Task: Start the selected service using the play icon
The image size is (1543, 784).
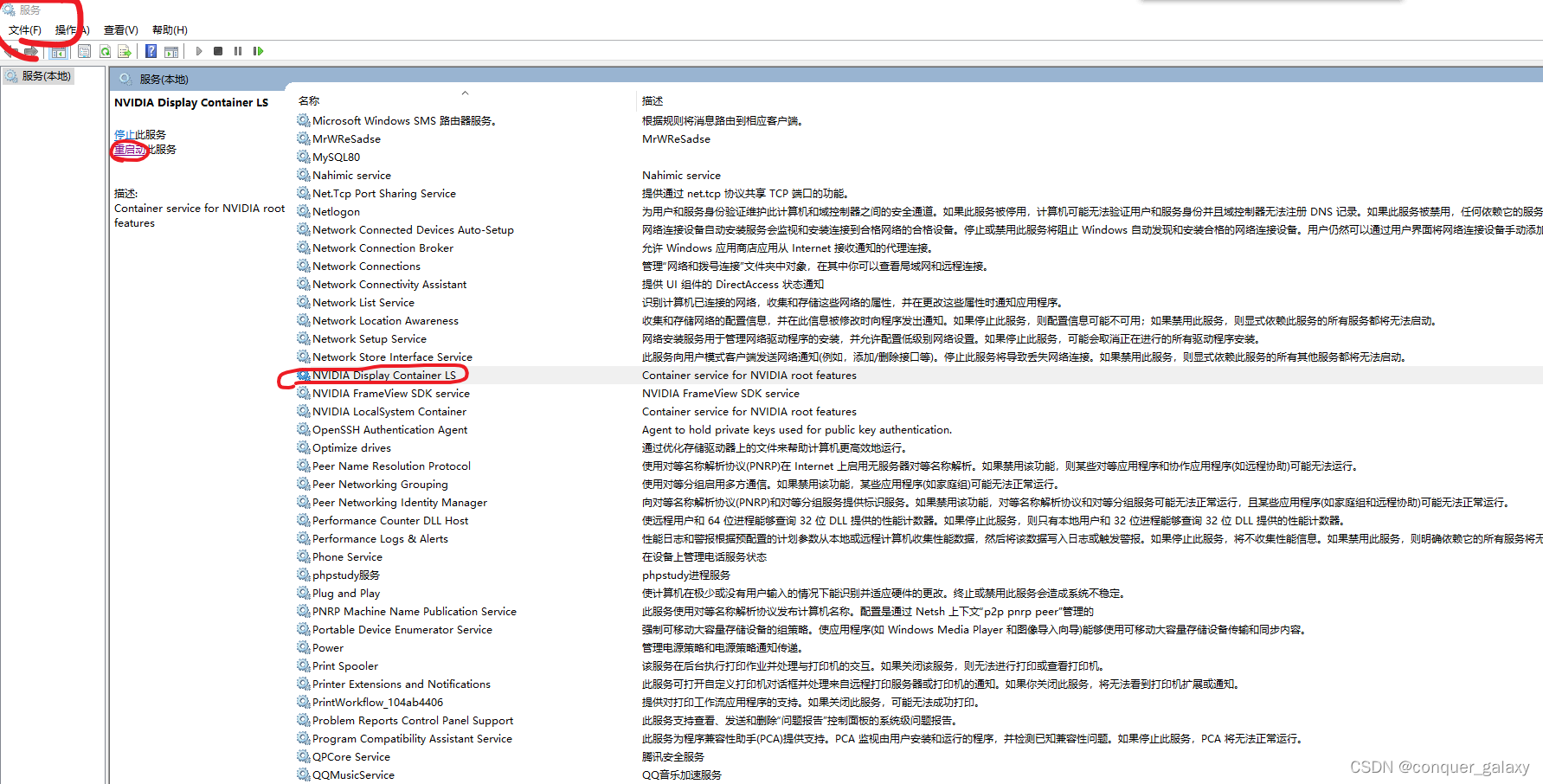Action: tap(199, 51)
